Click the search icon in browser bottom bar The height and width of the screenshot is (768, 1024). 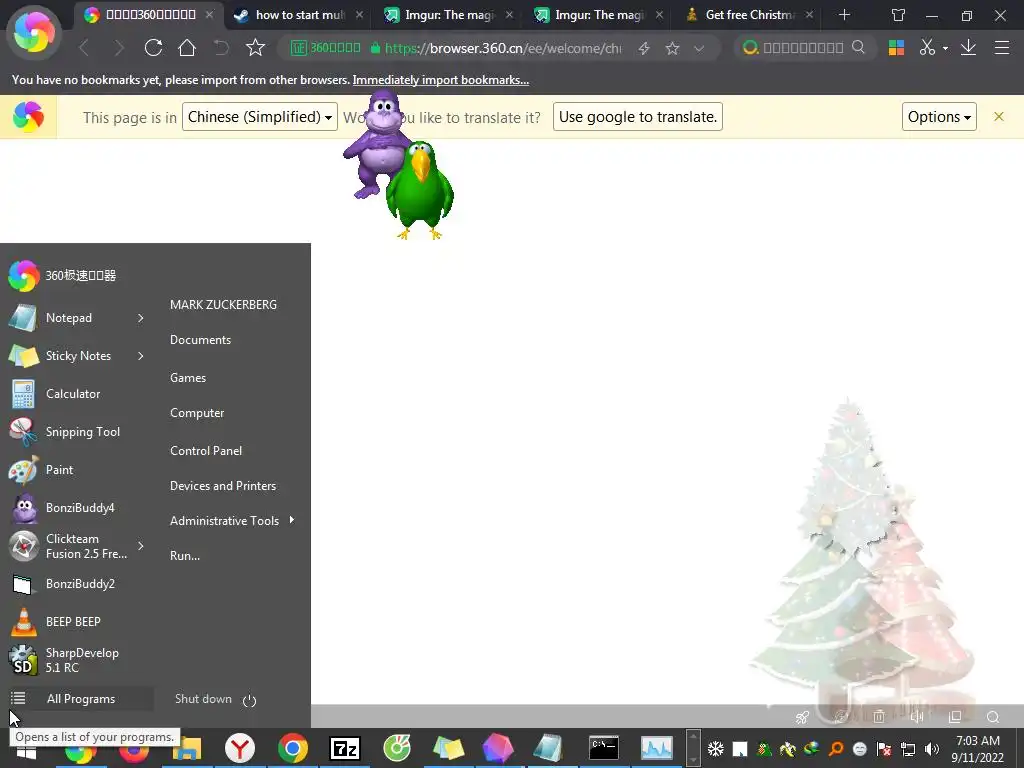(993, 716)
